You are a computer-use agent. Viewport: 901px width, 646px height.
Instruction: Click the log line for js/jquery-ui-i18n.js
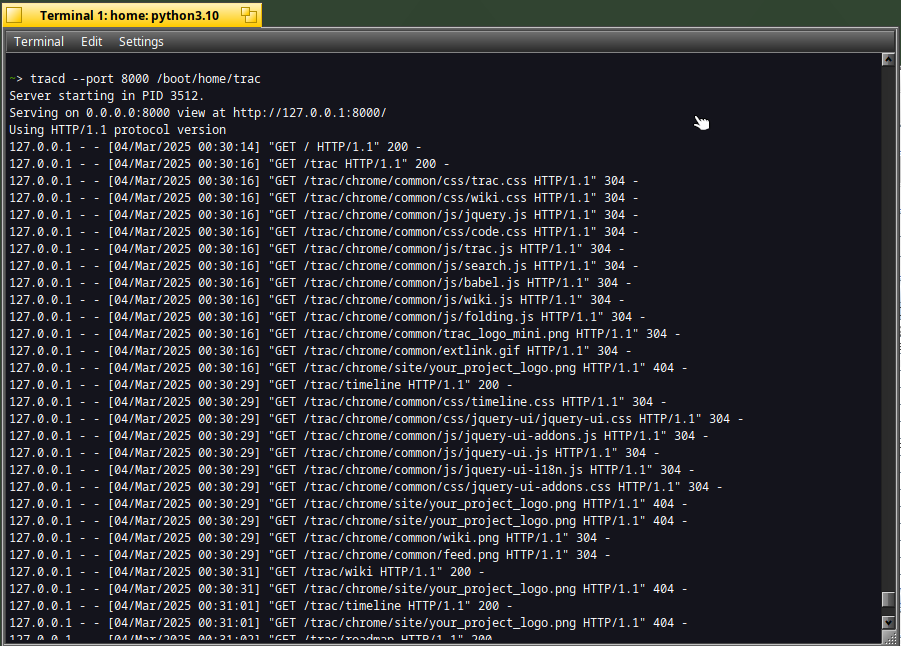point(352,470)
